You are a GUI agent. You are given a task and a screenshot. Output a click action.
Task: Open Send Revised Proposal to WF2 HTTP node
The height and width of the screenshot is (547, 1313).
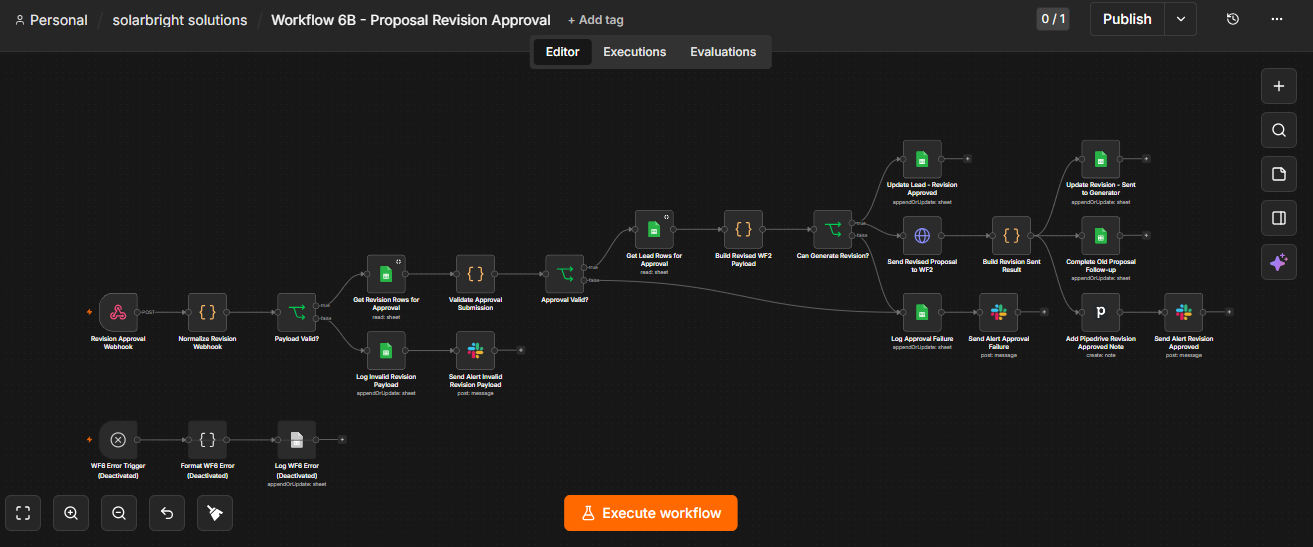922,236
